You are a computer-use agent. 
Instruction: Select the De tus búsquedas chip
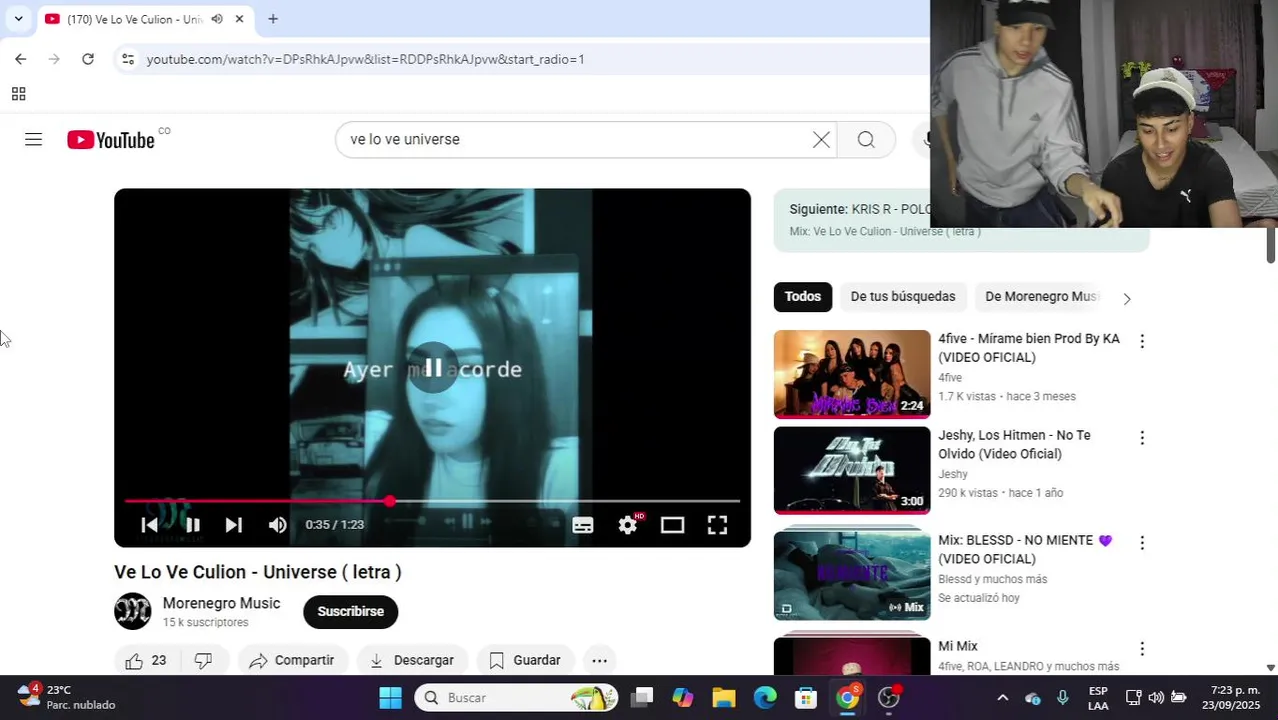click(x=903, y=297)
